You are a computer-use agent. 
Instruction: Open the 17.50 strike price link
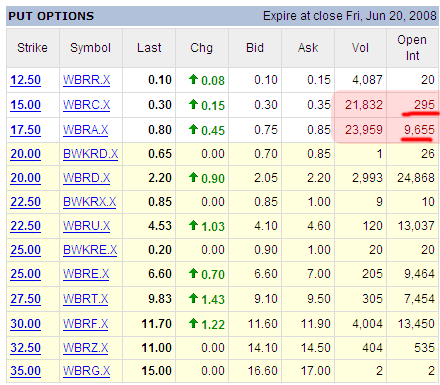pyautogui.click(x=25, y=130)
